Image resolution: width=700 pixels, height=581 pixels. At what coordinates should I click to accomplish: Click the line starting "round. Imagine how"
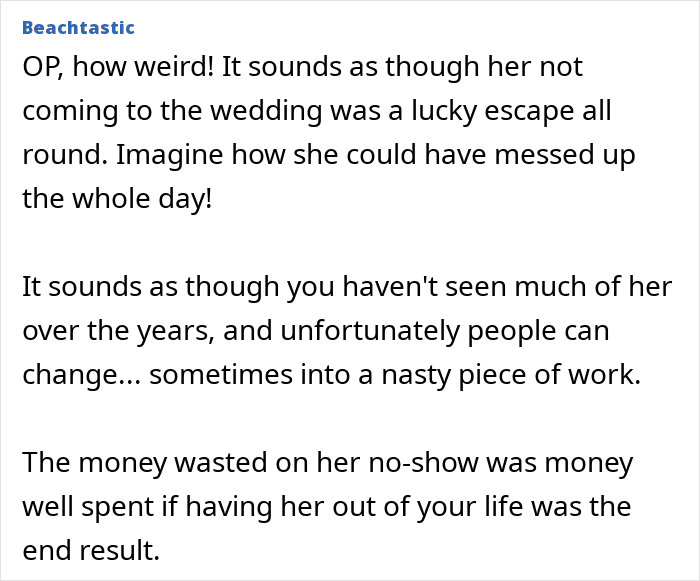pos(329,155)
